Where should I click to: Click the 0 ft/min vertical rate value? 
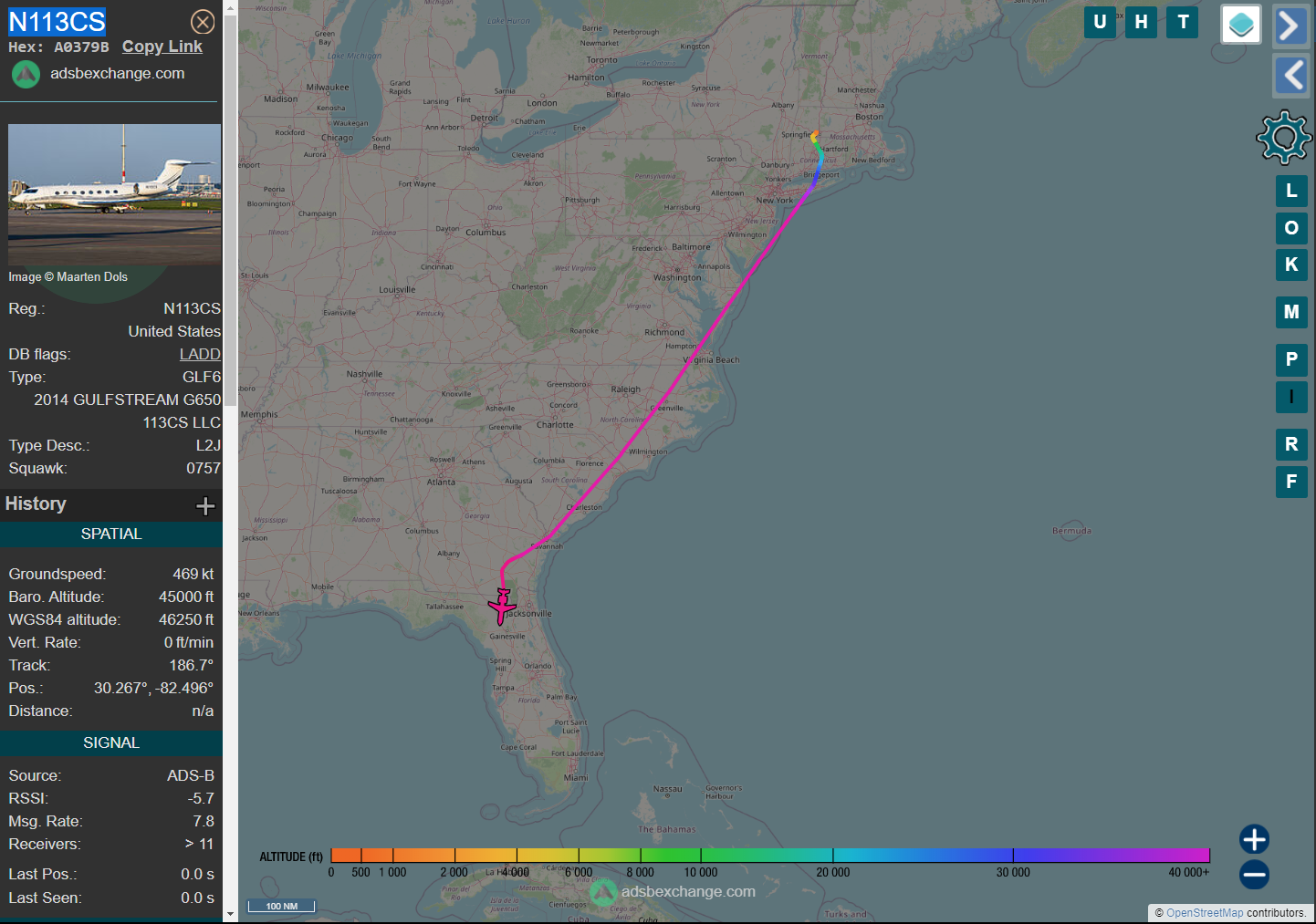[189, 643]
